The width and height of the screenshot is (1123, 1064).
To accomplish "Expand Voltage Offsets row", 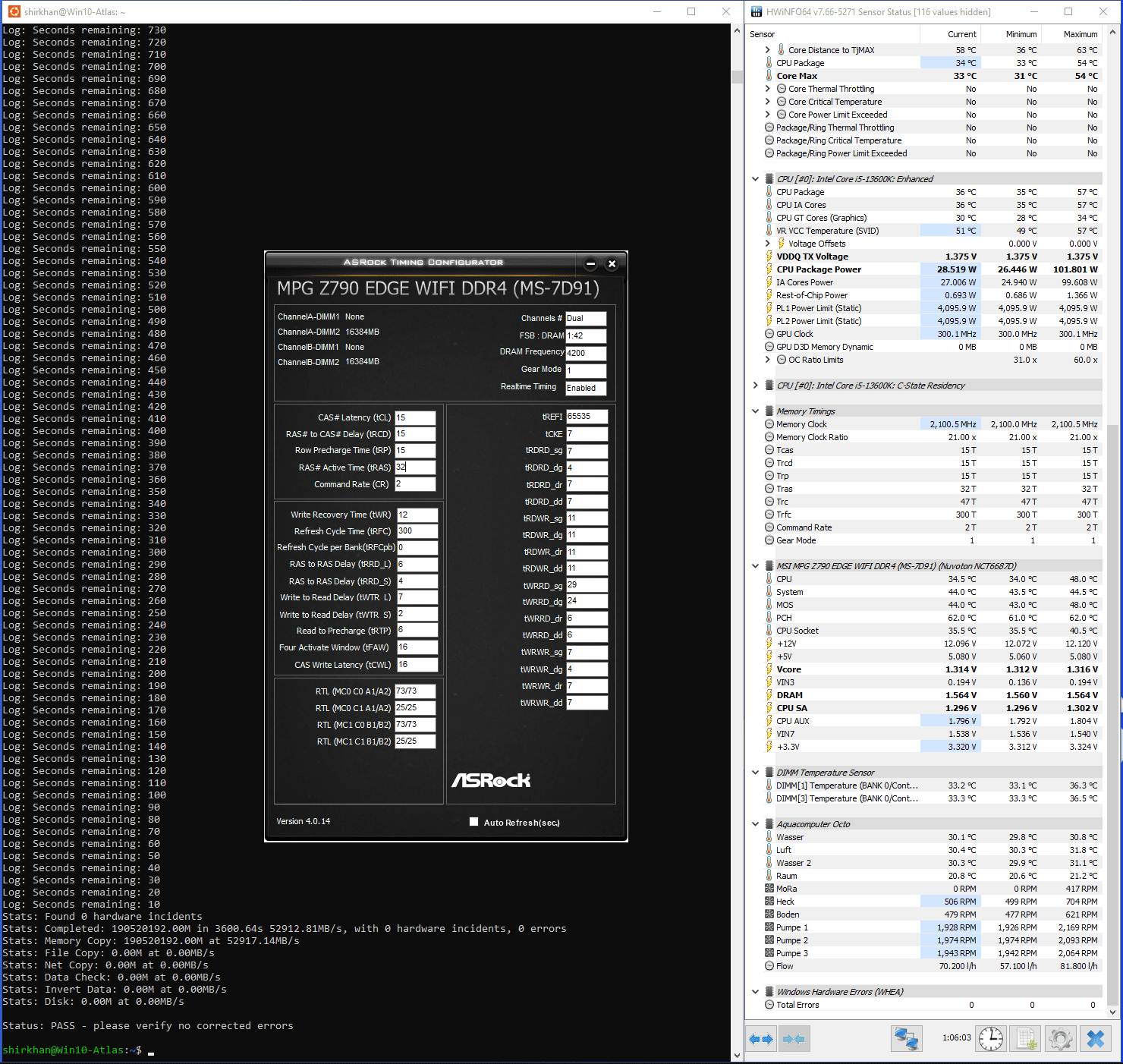I will [x=767, y=244].
